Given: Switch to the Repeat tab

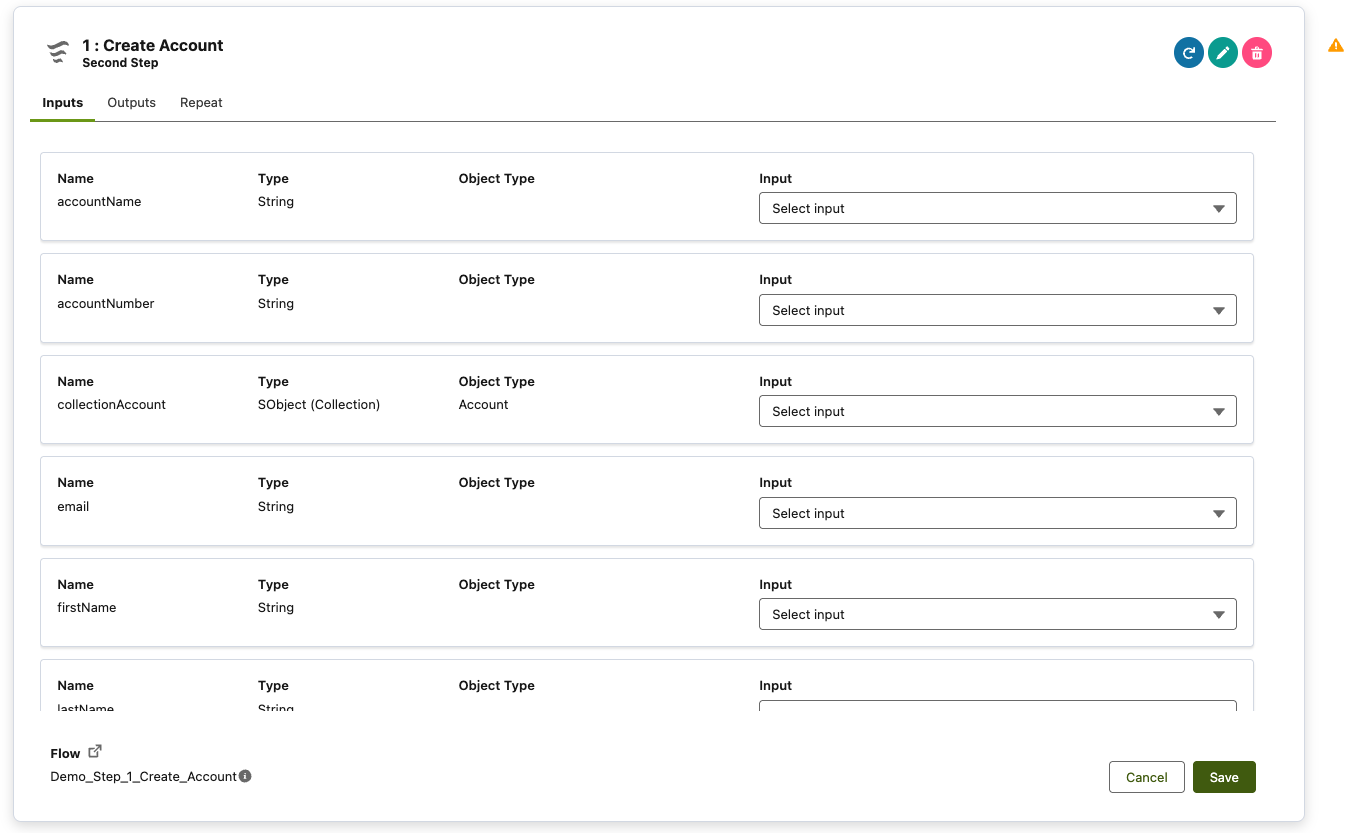Looking at the screenshot, I should [201, 102].
